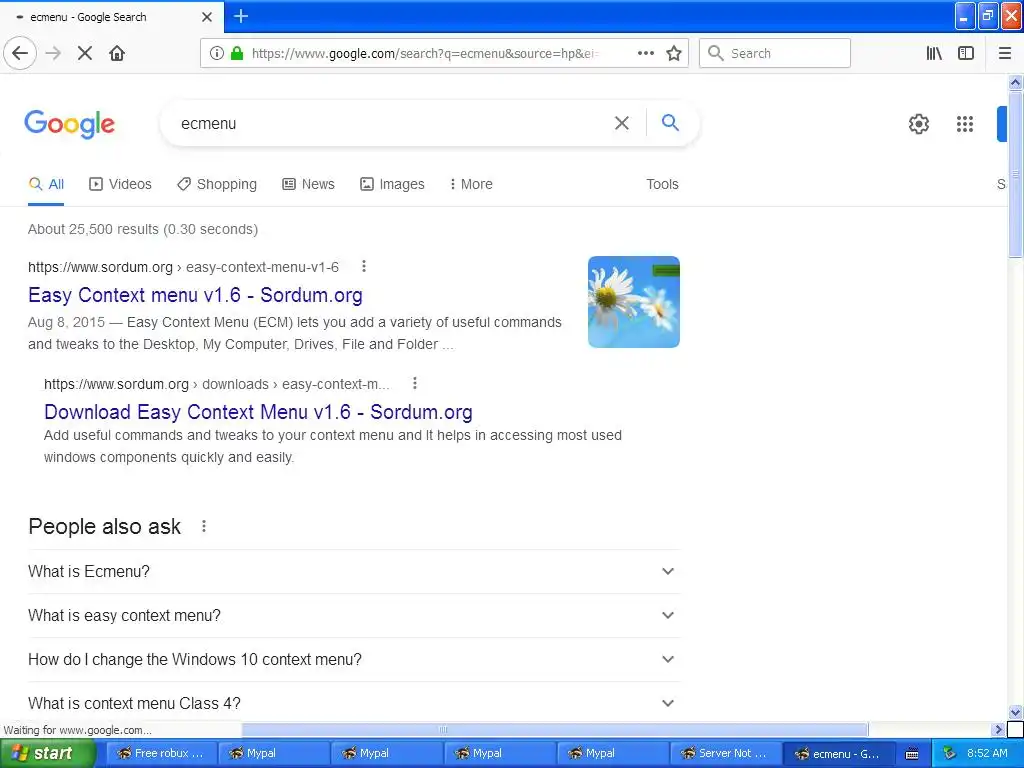Click the sordum.org easy-context-menu-v1-6 URL breadcrumb
1024x768 pixels.
(x=184, y=267)
